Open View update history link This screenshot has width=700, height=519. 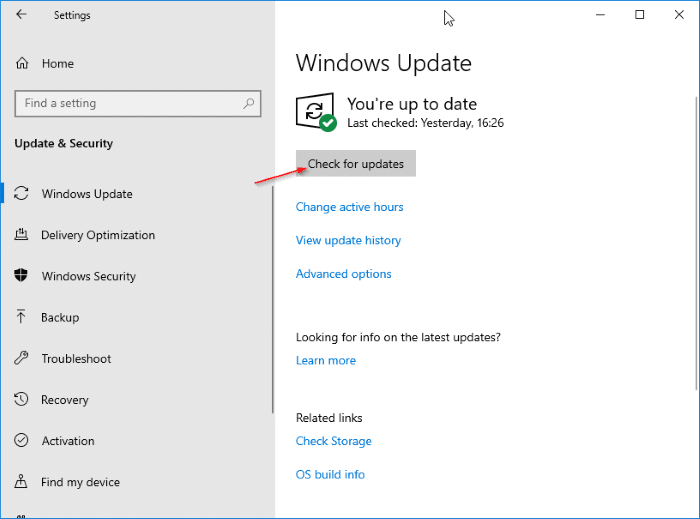click(348, 241)
